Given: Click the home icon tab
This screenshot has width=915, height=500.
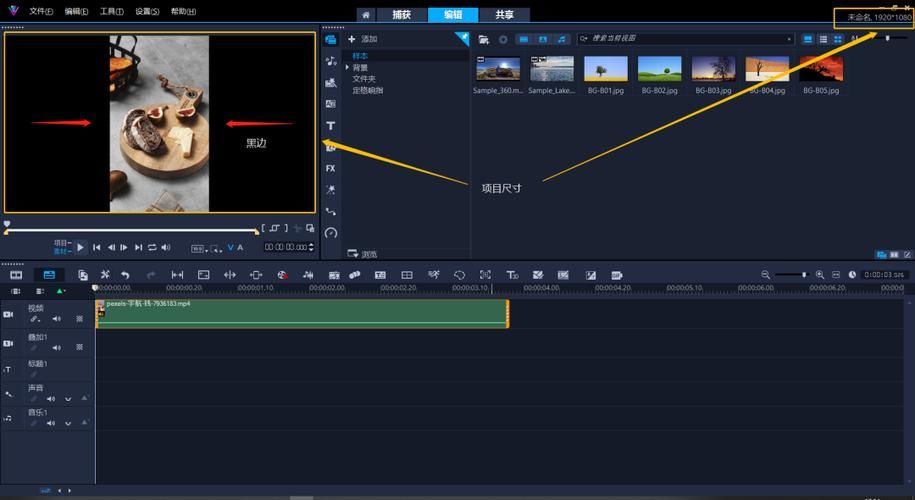Looking at the screenshot, I should point(366,15).
